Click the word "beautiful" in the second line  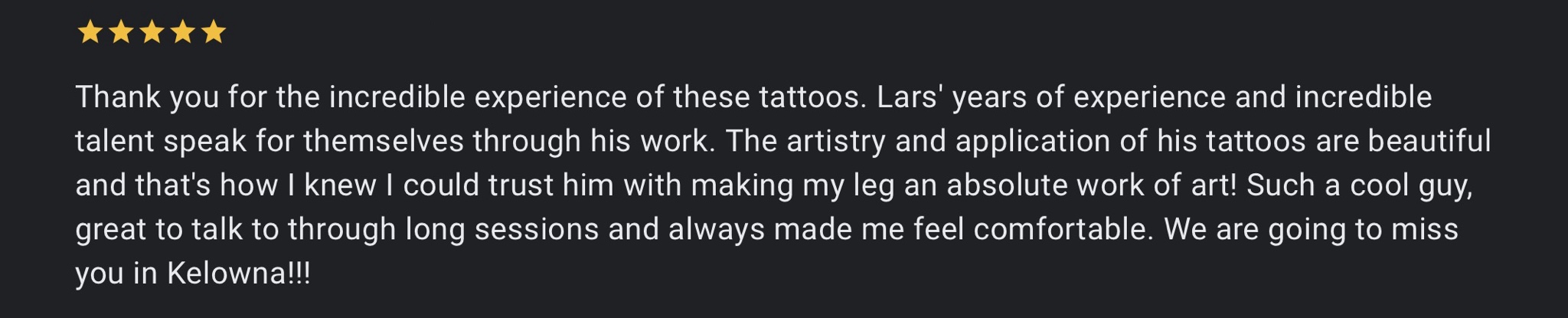[x=1429, y=141]
